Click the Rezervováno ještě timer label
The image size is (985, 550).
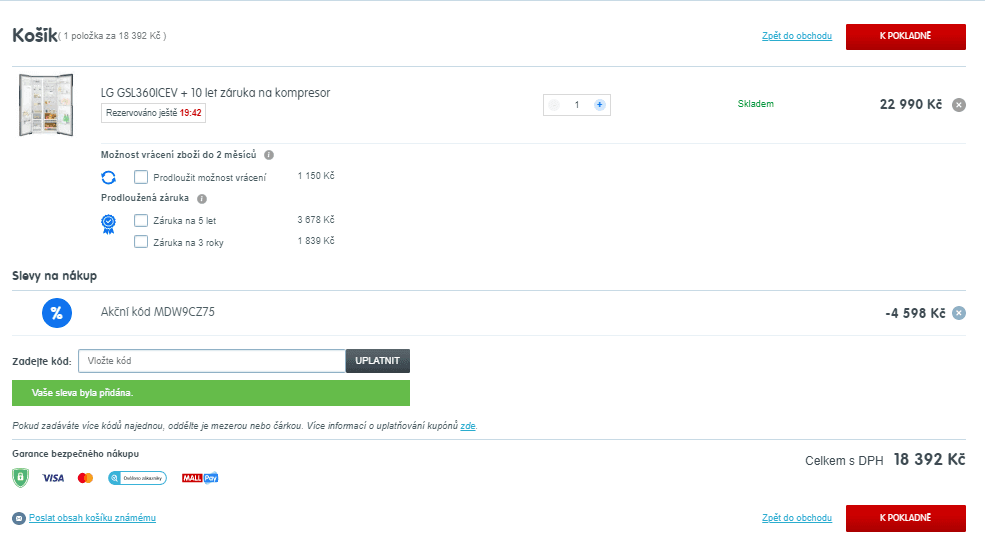(x=153, y=113)
